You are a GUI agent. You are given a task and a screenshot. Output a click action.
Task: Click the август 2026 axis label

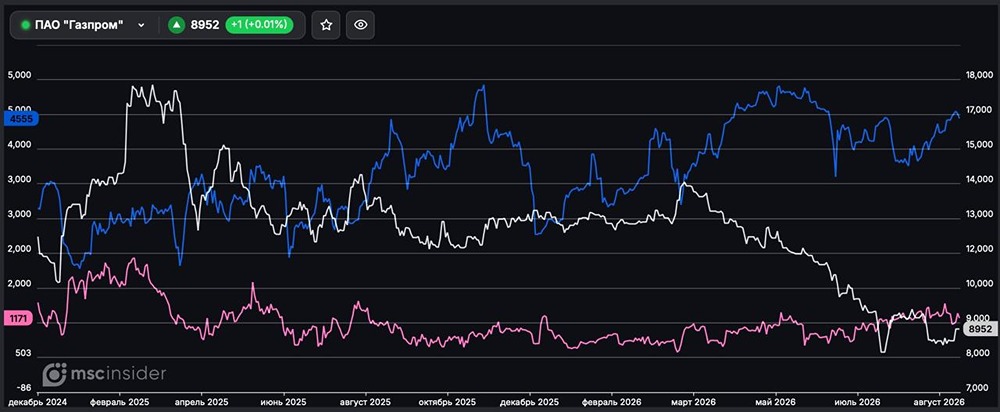[938, 402]
